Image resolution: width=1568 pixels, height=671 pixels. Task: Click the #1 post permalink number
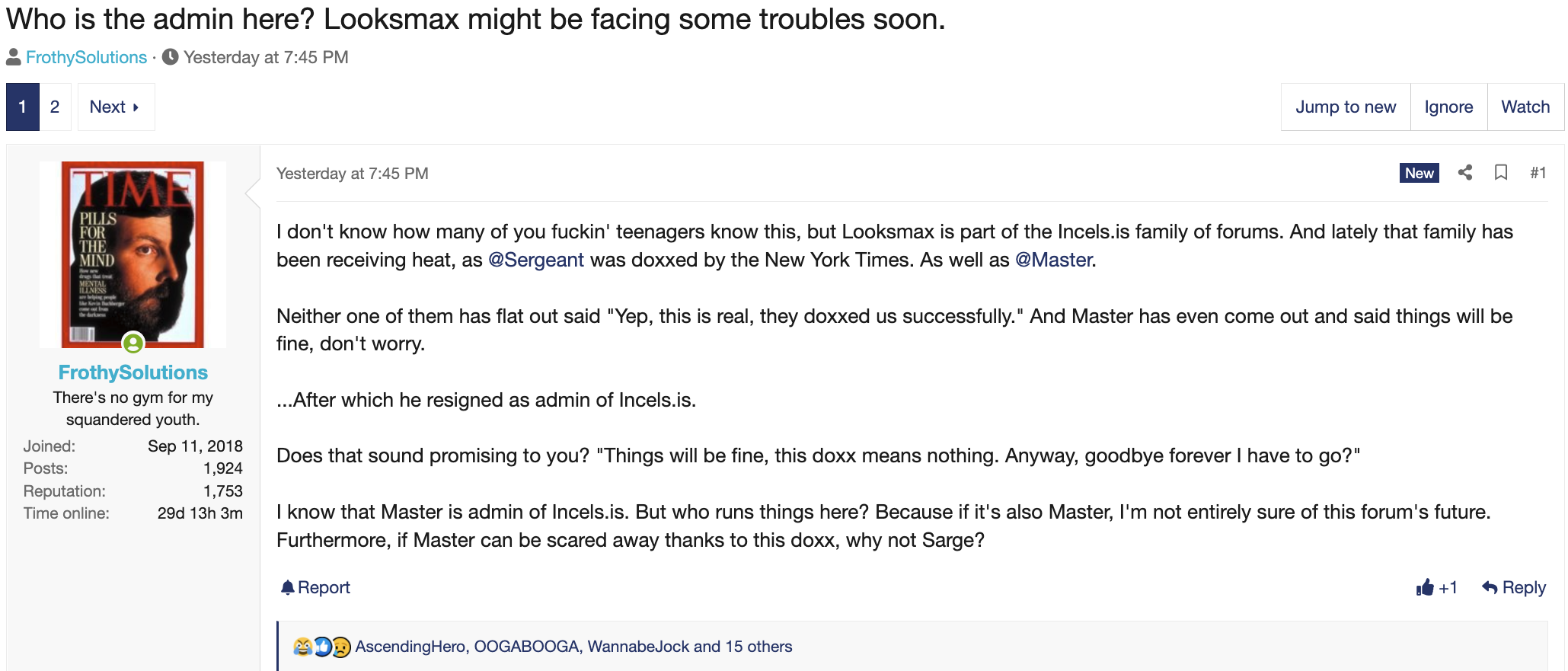coord(1538,173)
